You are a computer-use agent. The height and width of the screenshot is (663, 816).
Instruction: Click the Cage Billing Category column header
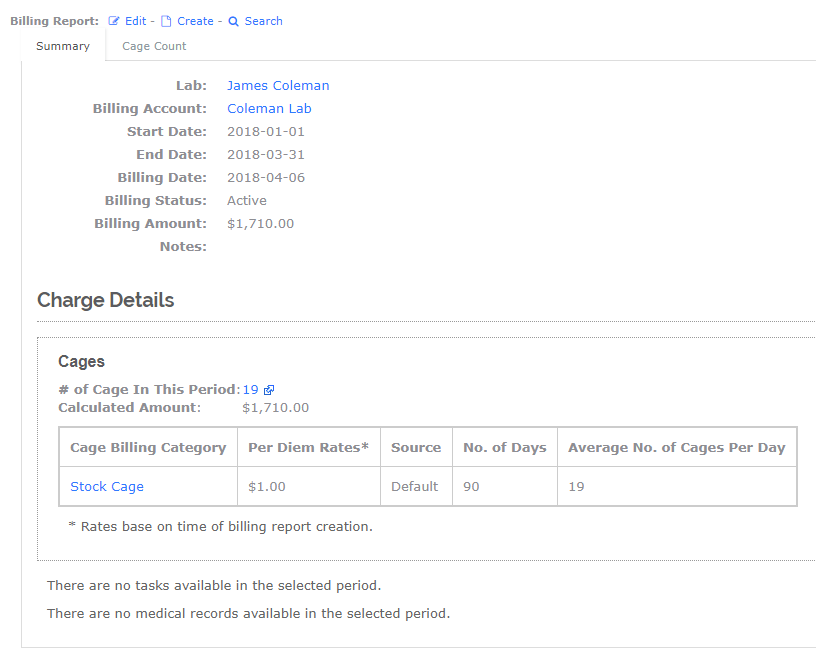[148, 448]
